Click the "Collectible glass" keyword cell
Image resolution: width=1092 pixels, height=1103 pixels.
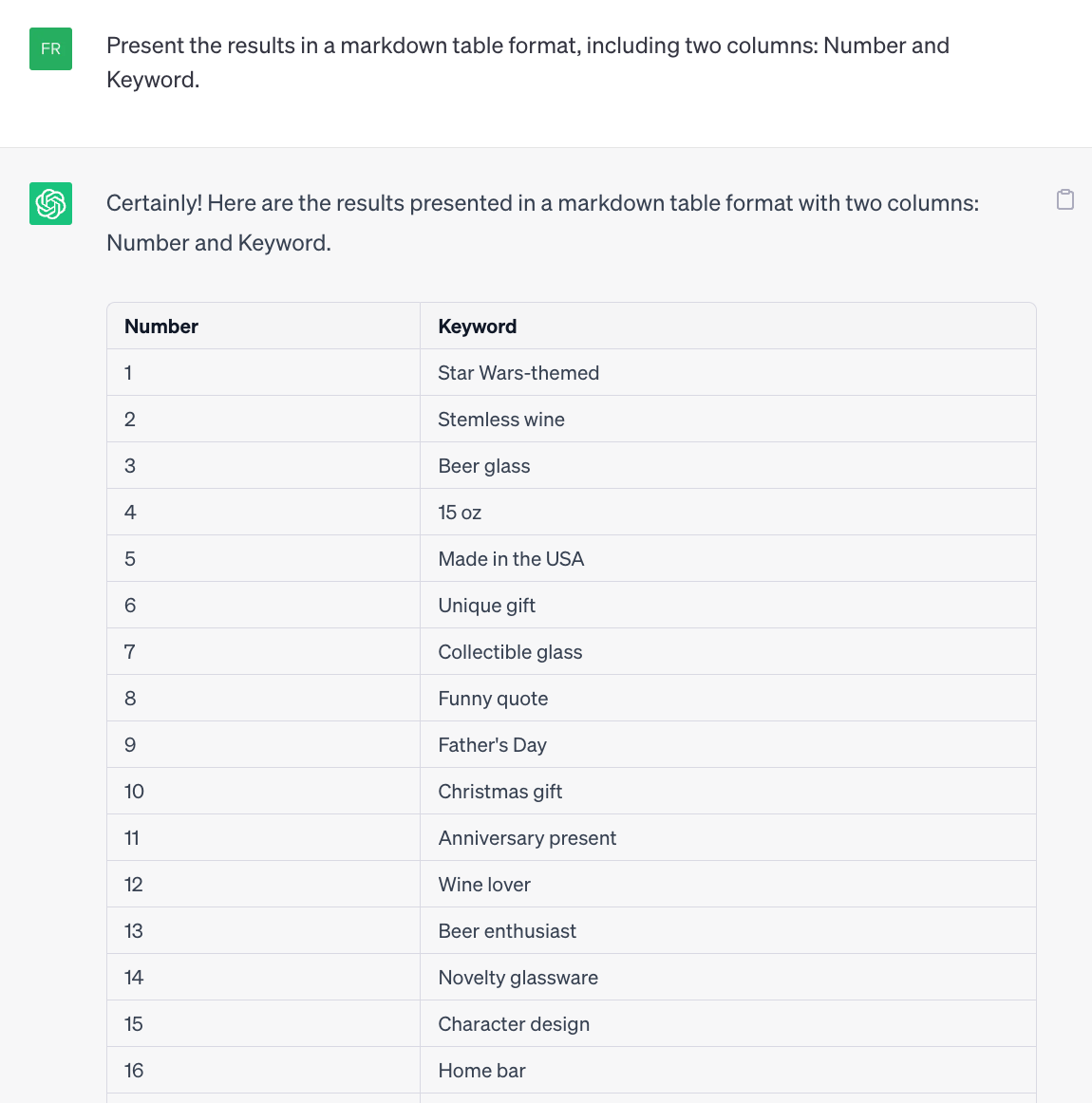[510, 652]
